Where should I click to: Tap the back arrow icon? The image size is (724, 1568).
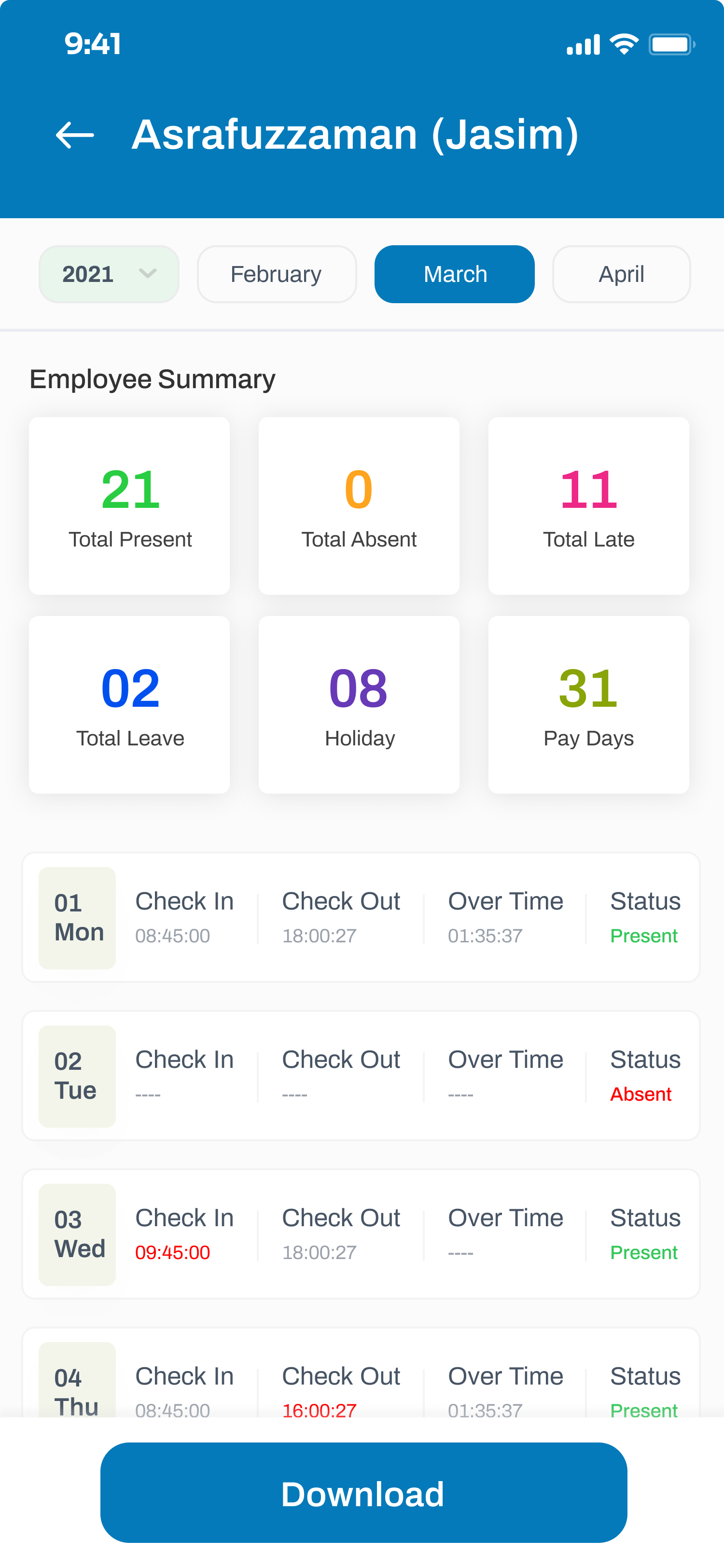(x=75, y=135)
